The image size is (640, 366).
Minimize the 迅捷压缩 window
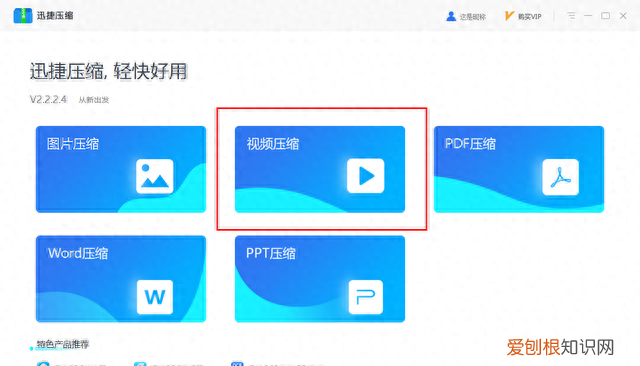click(x=588, y=16)
